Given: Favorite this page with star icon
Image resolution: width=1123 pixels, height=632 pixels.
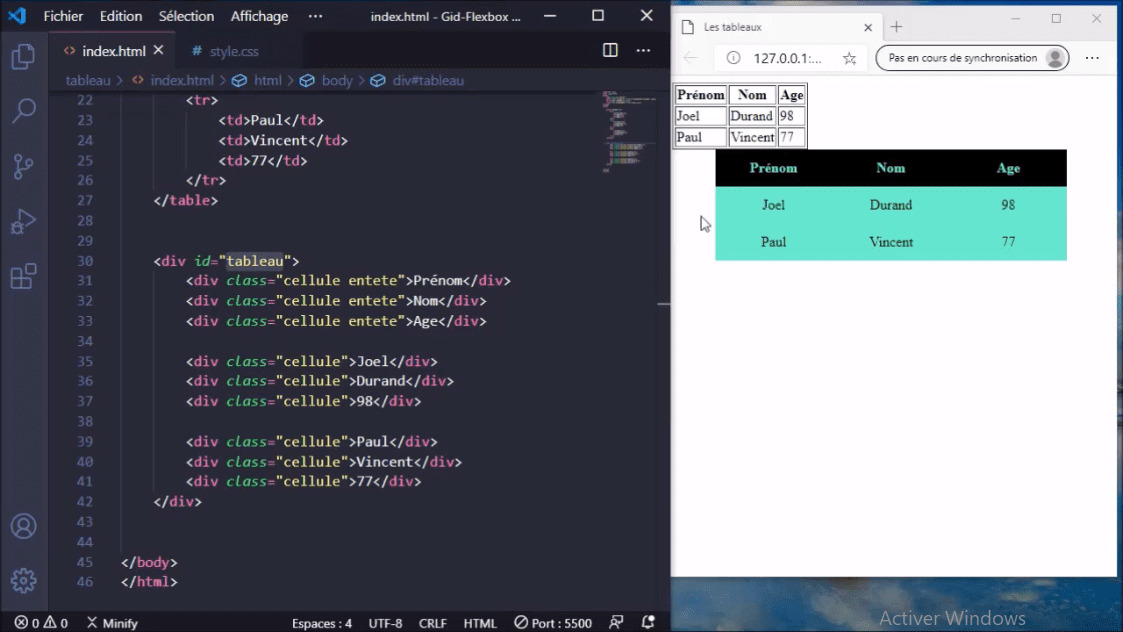Looking at the screenshot, I should click(849, 58).
